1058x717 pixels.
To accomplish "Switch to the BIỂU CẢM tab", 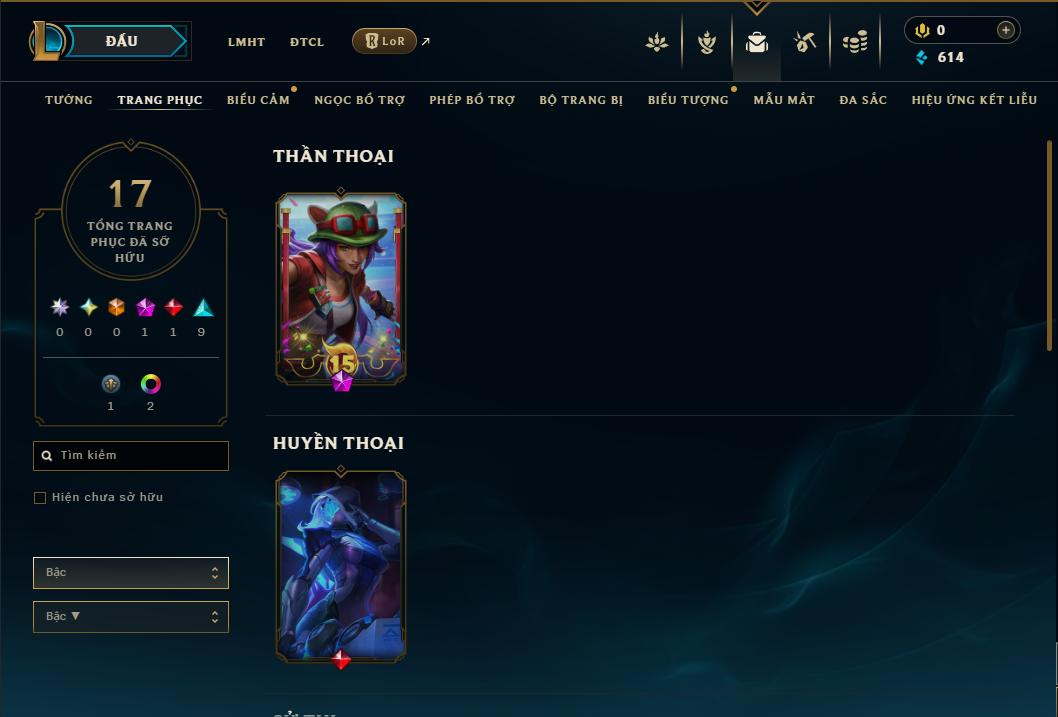I will pos(258,100).
